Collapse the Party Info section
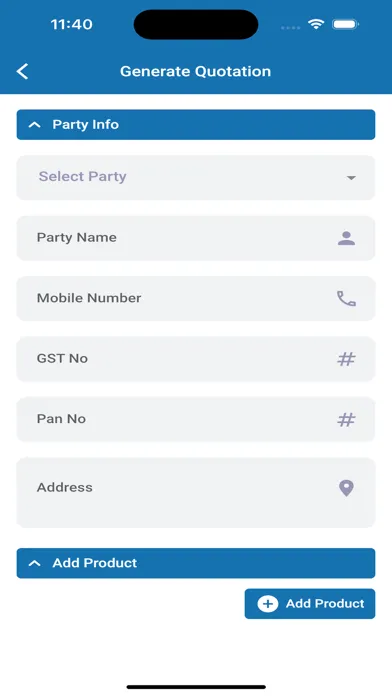 [196, 125]
